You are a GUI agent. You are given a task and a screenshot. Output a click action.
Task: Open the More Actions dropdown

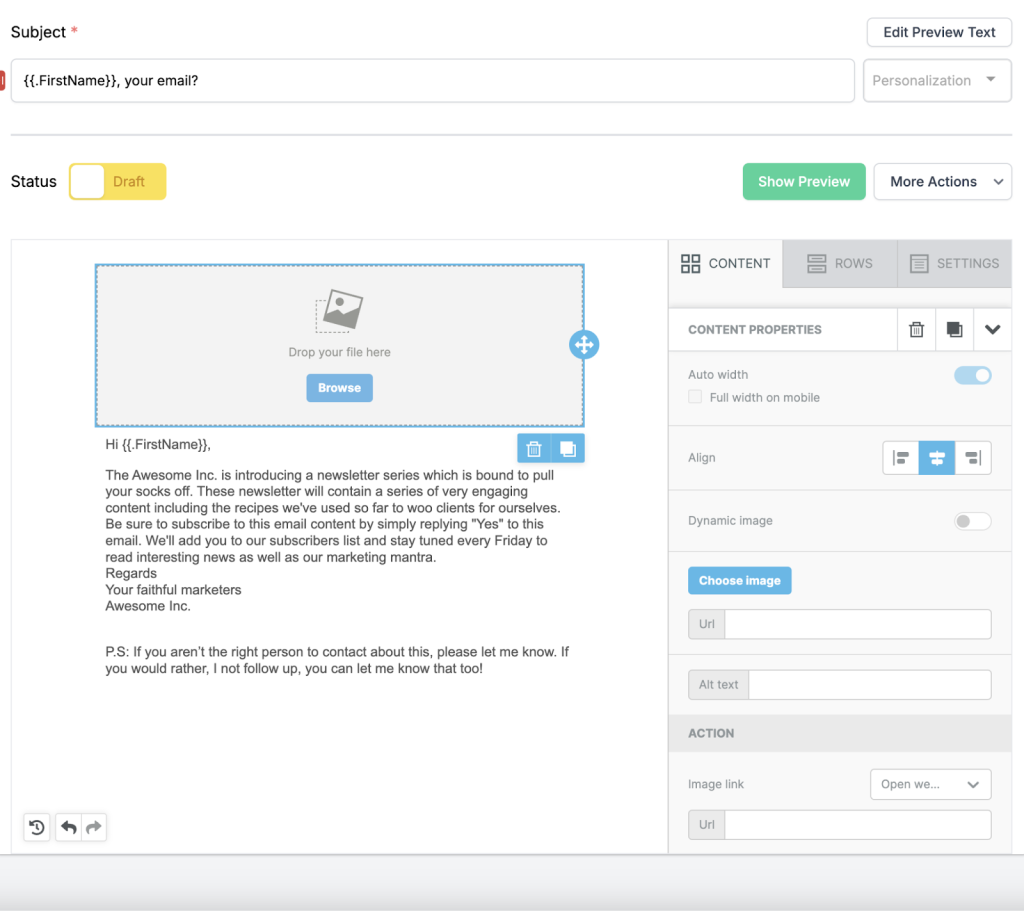[x=942, y=181]
